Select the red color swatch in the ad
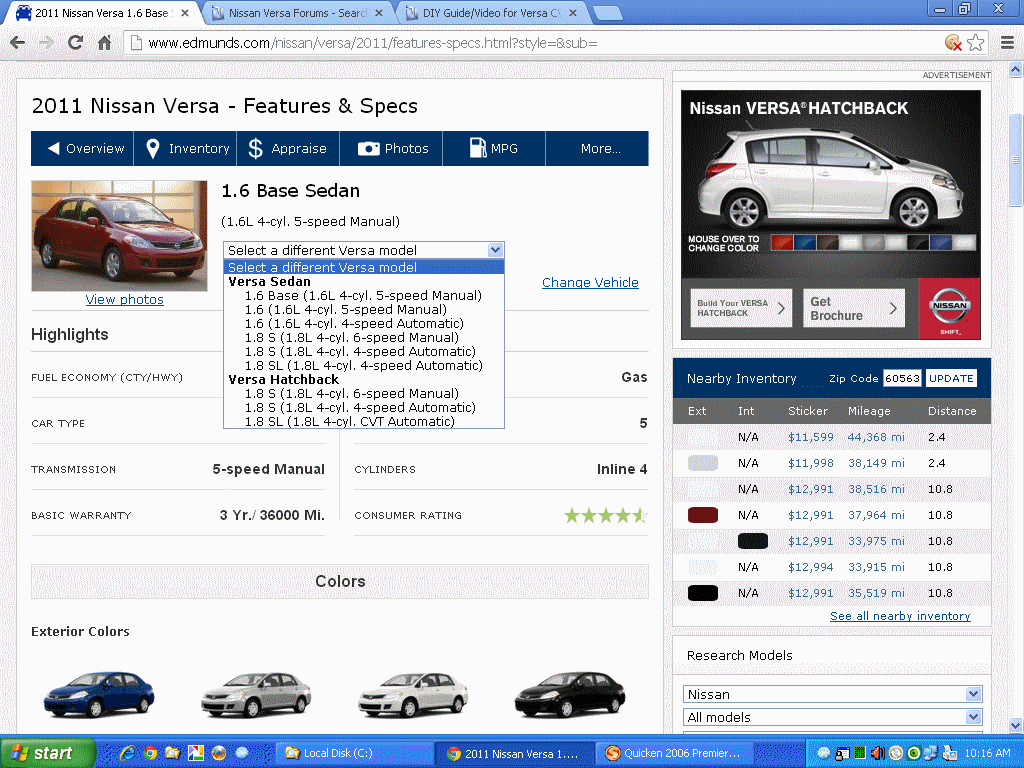 click(782, 243)
